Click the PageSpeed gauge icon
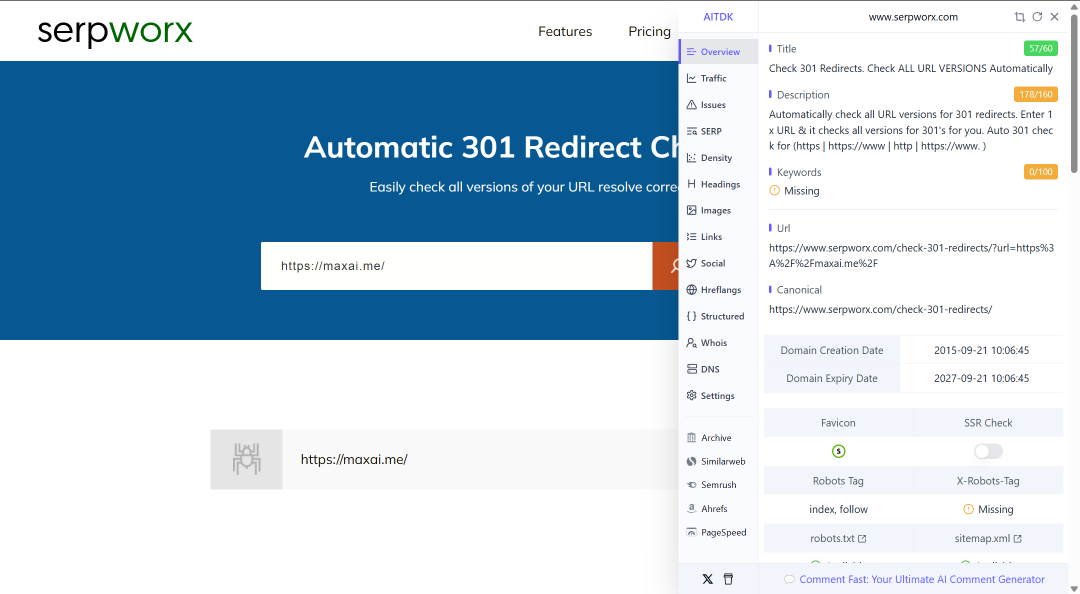Viewport: 1080px width, 594px height. [x=692, y=532]
